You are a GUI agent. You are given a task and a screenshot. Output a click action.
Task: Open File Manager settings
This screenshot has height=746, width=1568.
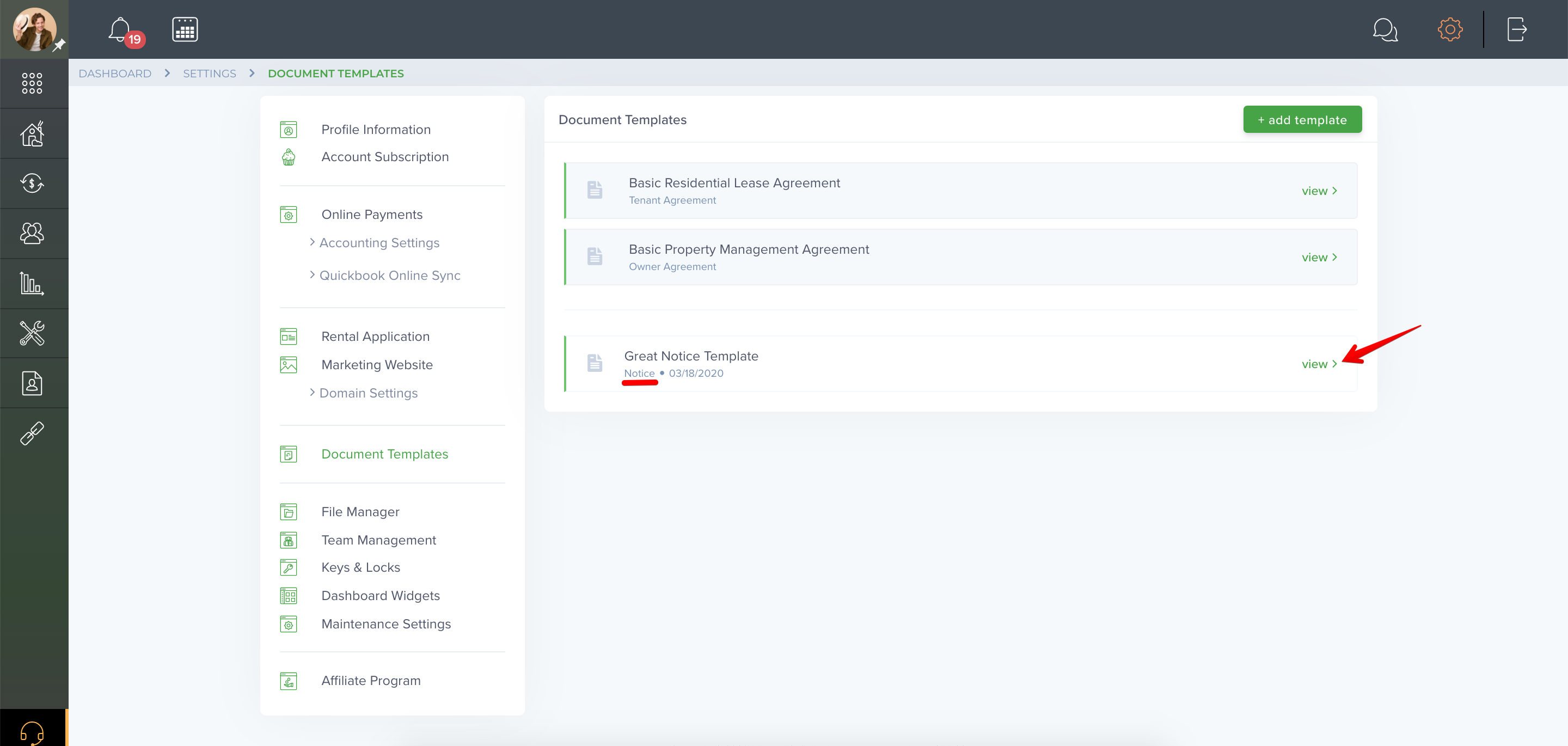360,512
